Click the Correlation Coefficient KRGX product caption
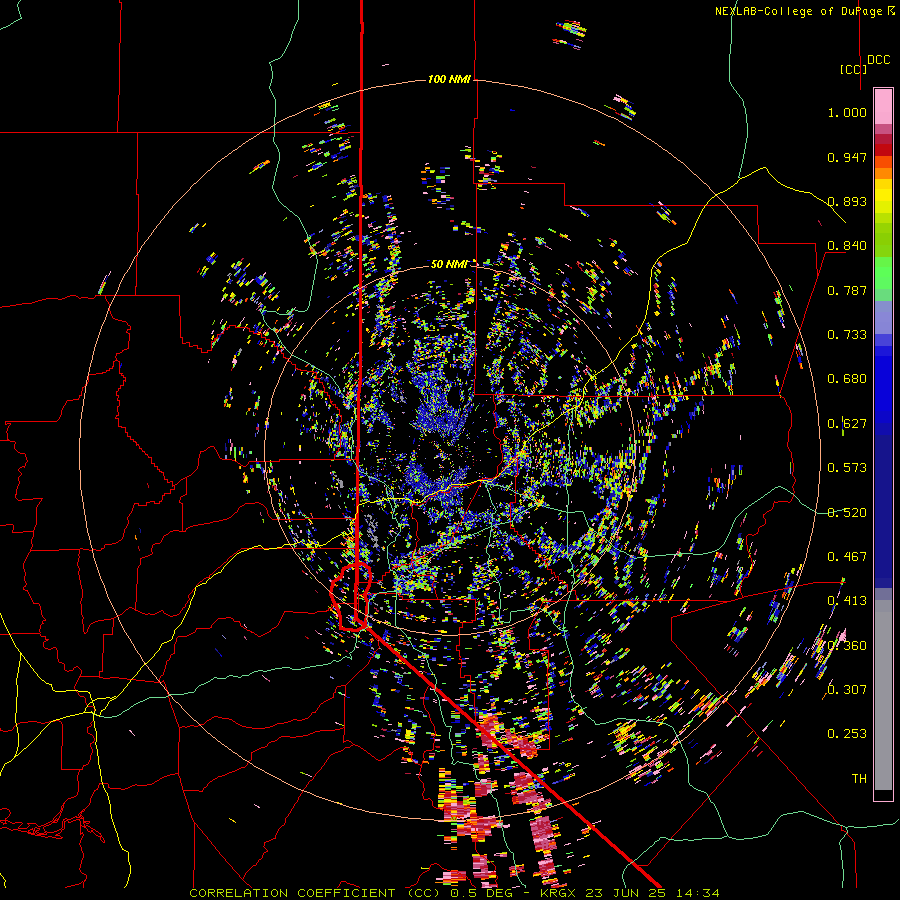This screenshot has height=900, width=900. [x=454, y=893]
